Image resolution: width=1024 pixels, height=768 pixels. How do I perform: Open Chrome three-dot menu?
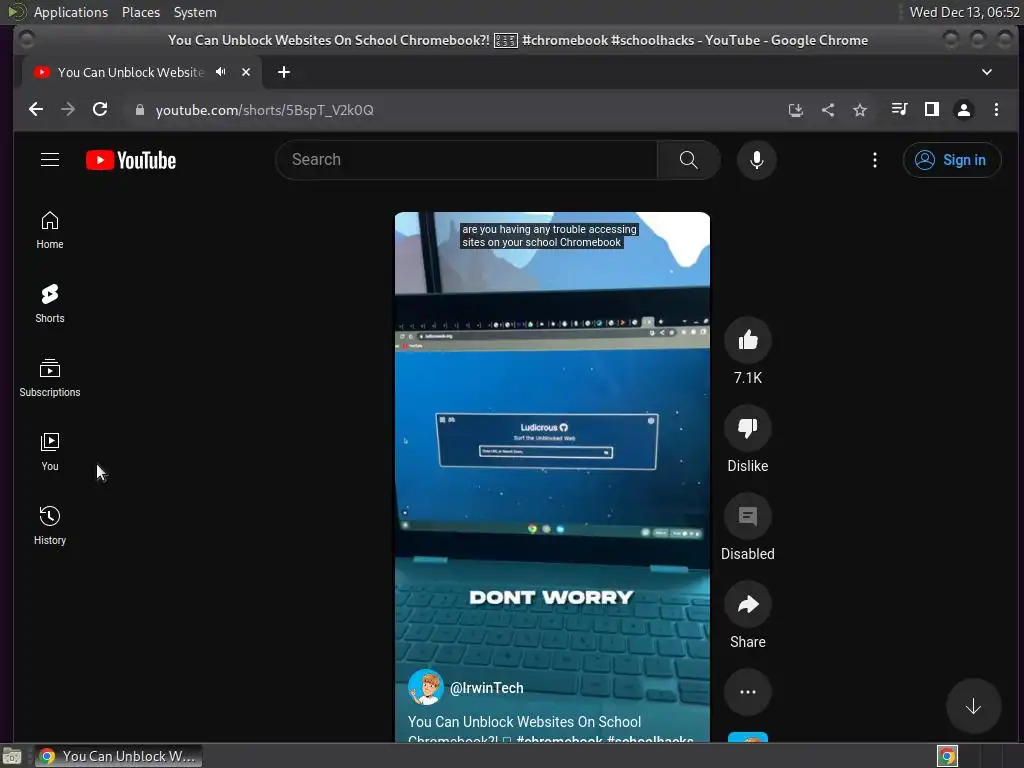996,110
